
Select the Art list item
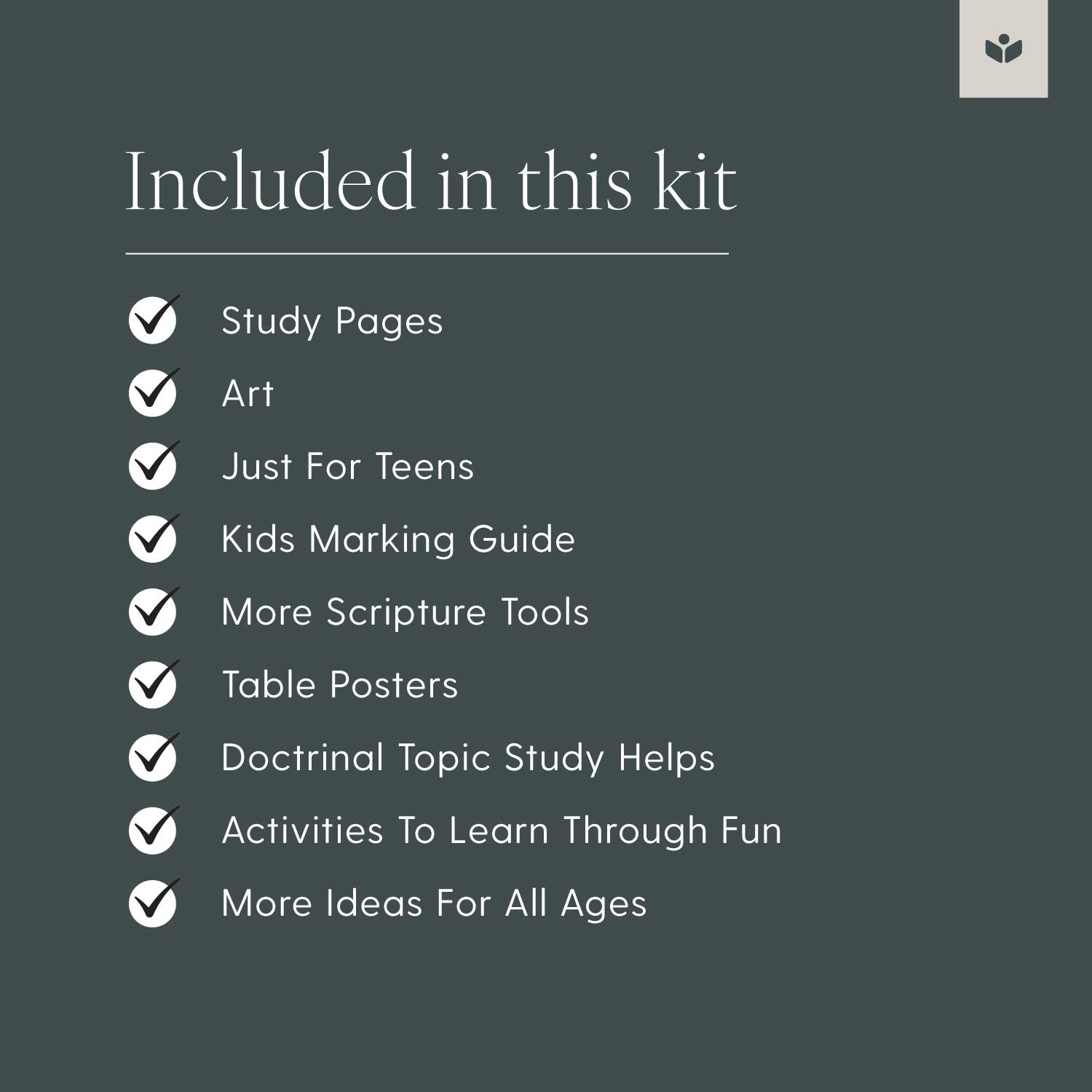(x=248, y=394)
